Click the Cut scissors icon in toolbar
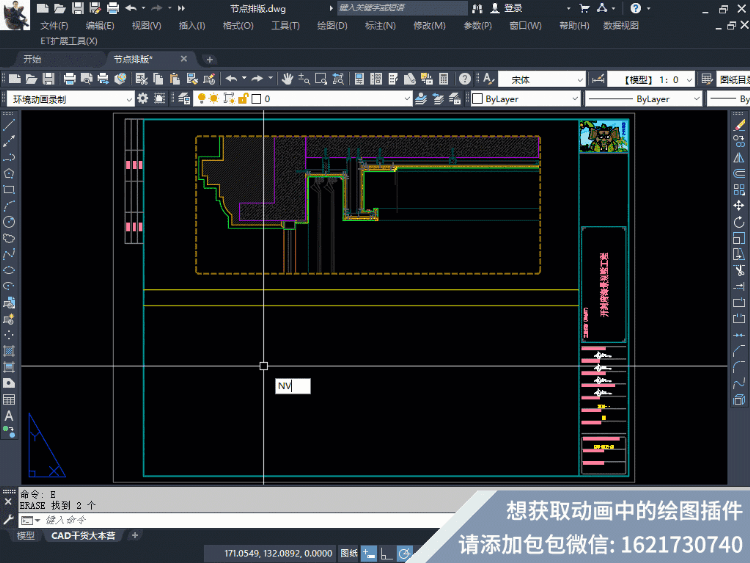 tap(142, 79)
